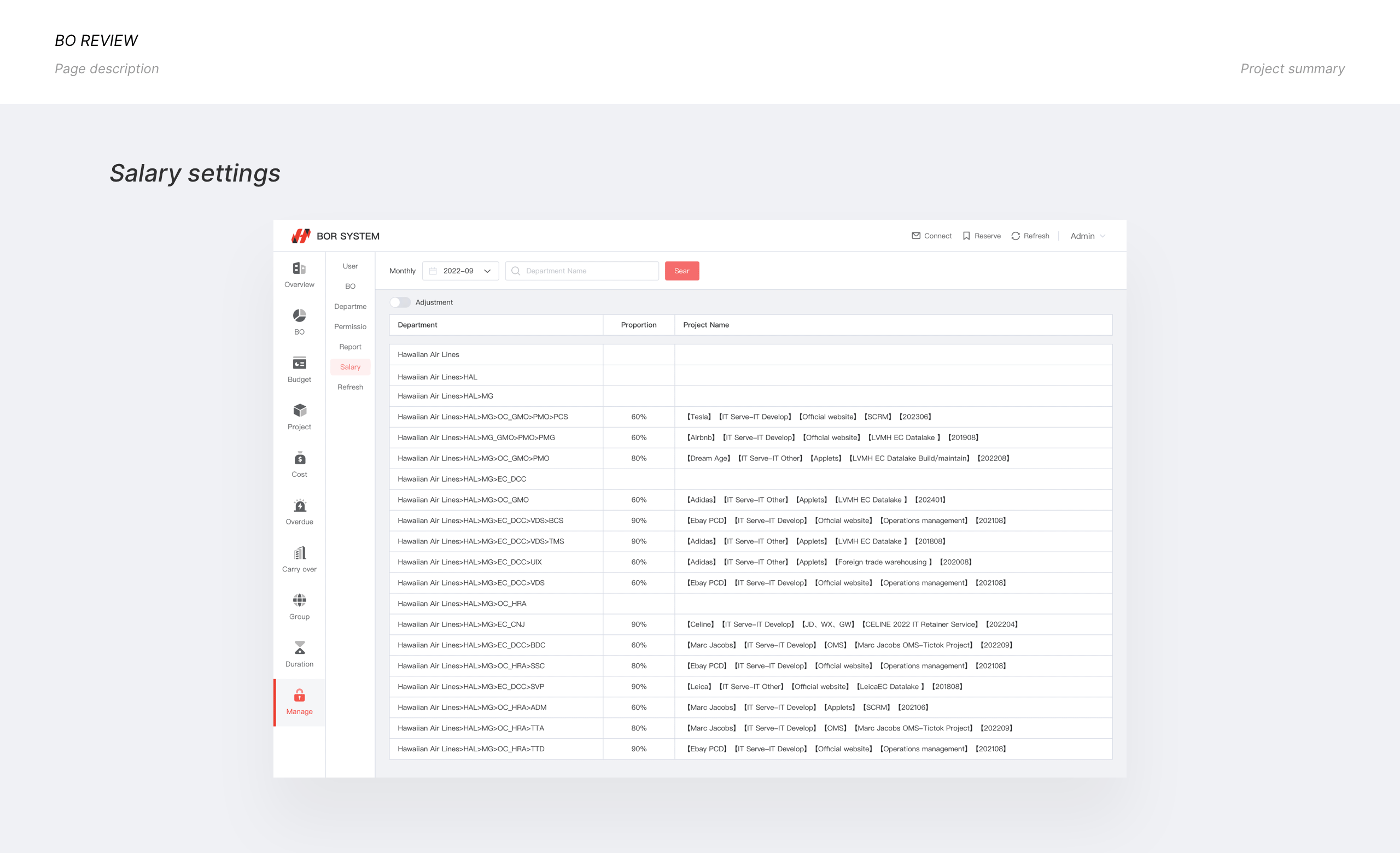Open the Group globe icon
The height and width of the screenshot is (853, 1400).
[300, 600]
